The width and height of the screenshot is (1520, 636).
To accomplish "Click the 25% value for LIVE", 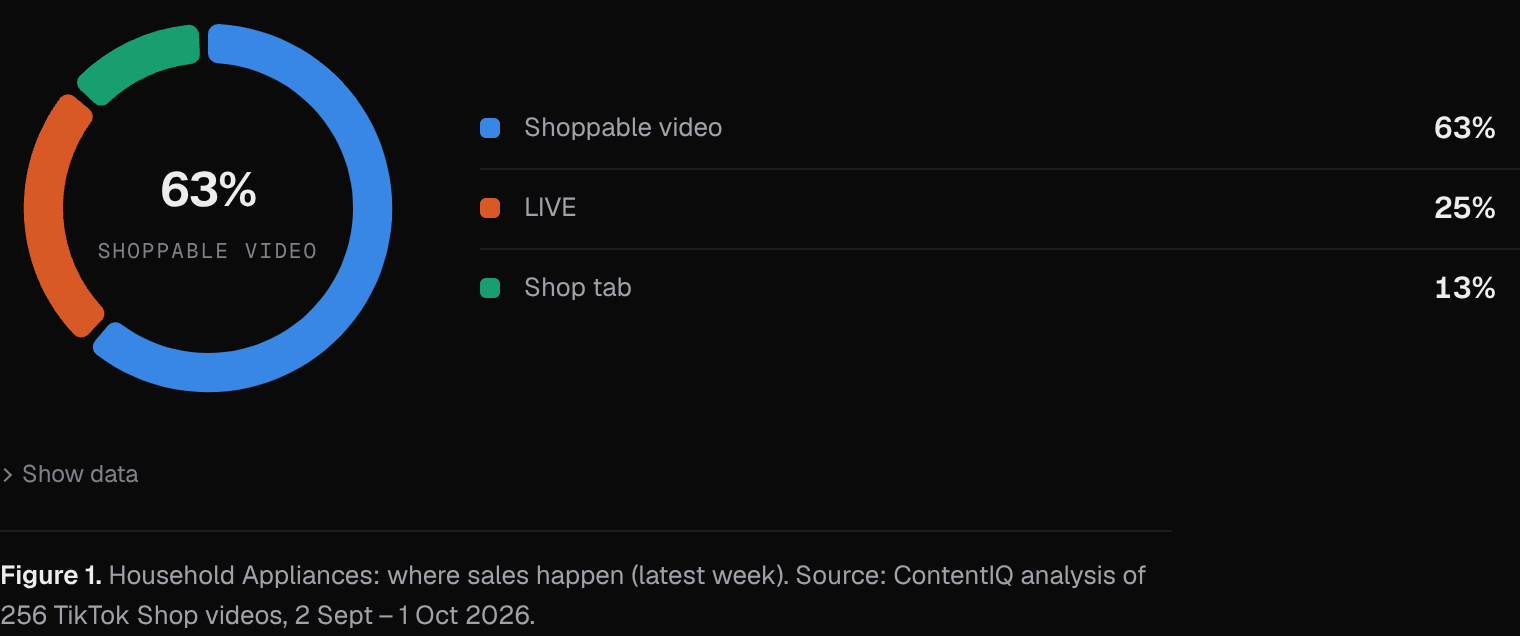I will point(1464,208).
